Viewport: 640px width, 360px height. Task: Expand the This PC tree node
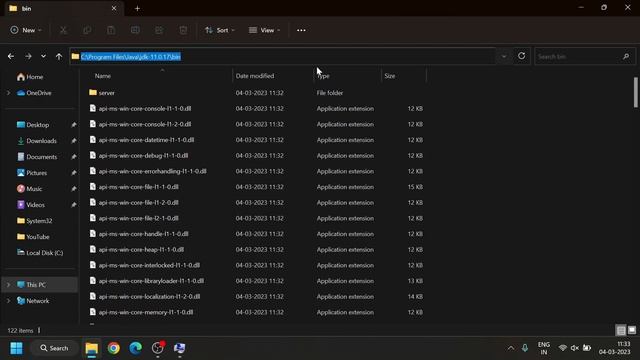tap(8, 285)
